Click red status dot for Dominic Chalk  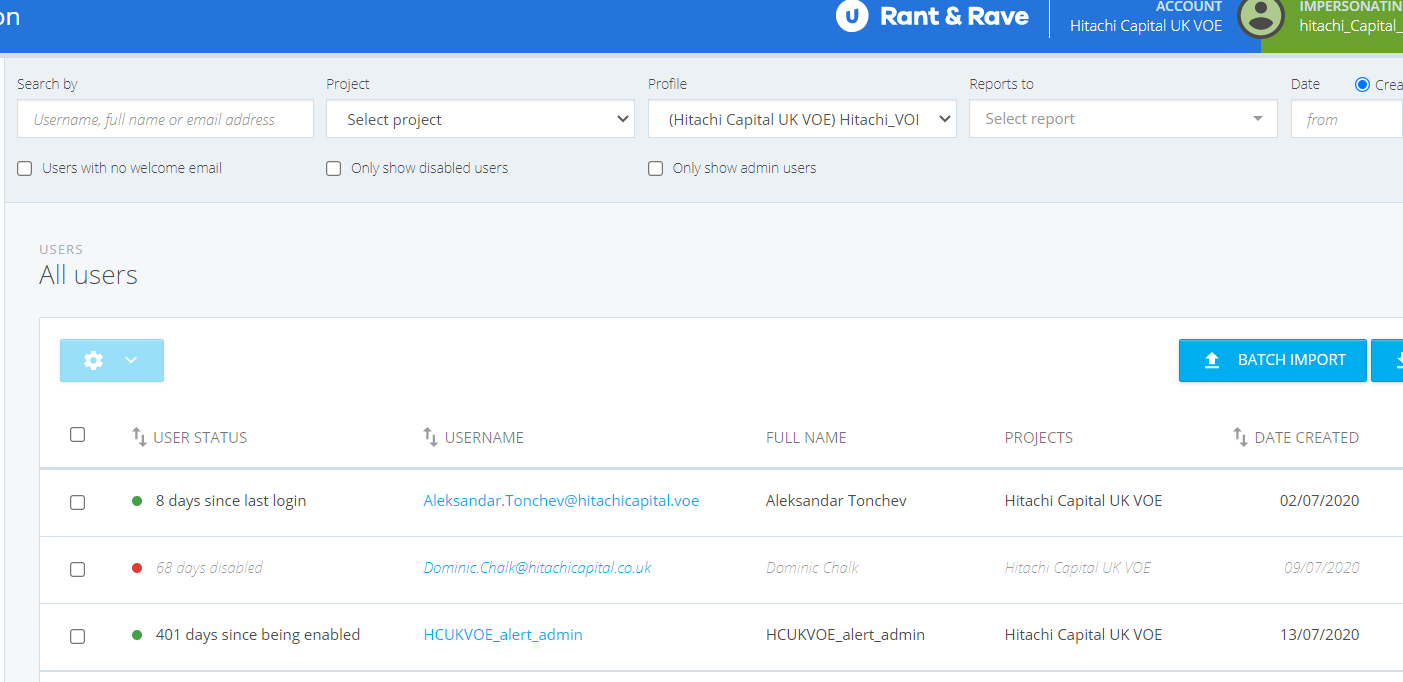pyautogui.click(x=137, y=568)
